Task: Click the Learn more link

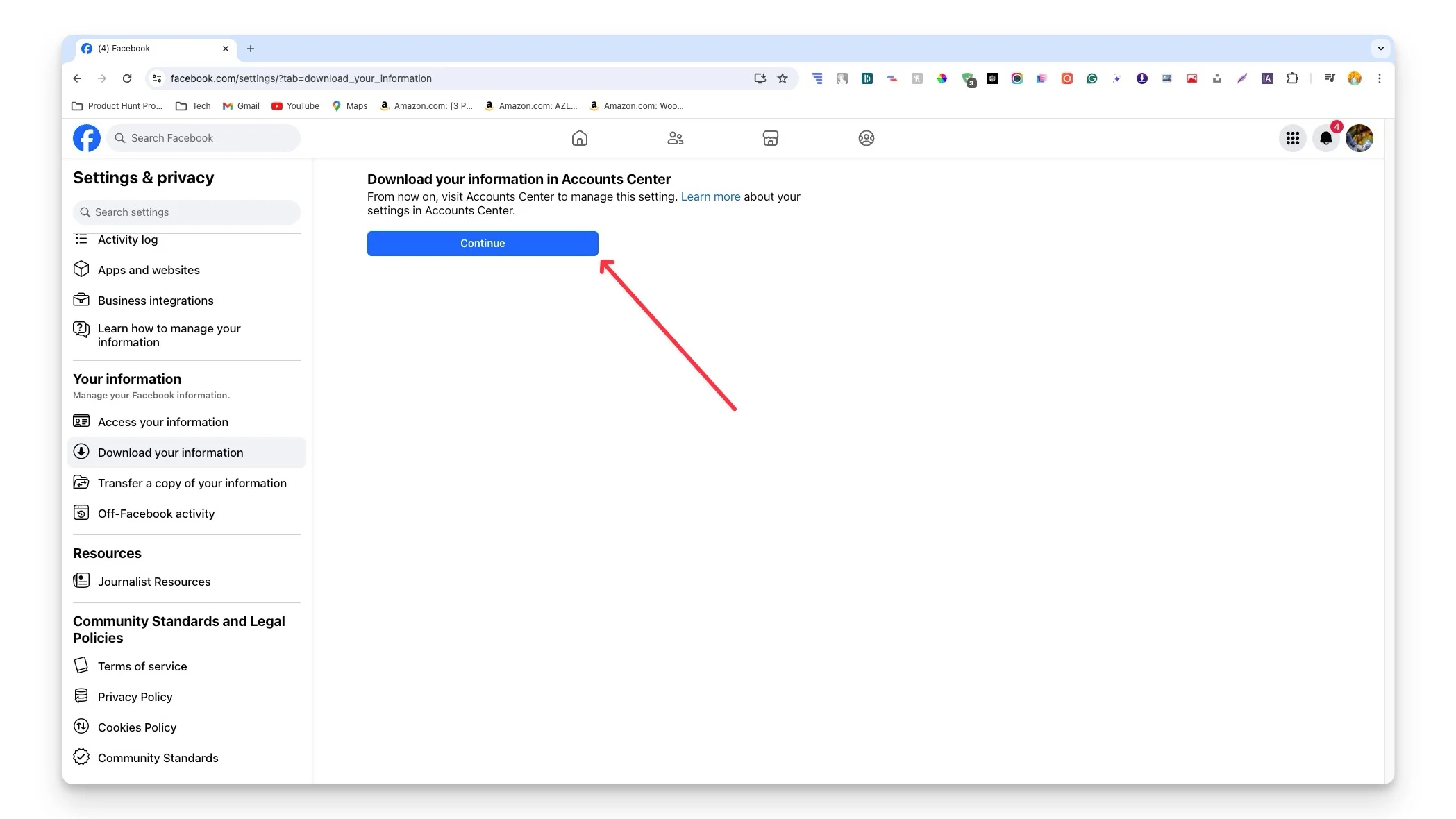Action: (x=710, y=195)
